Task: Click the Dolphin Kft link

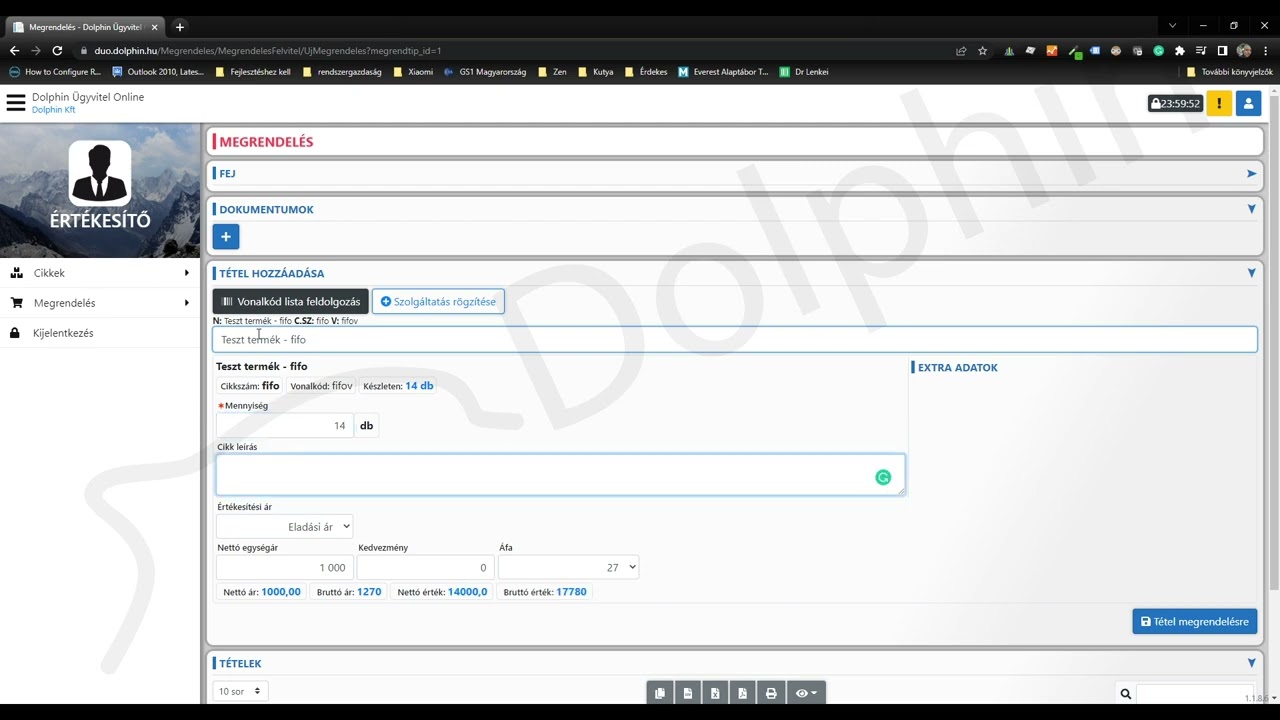Action: tap(53, 110)
